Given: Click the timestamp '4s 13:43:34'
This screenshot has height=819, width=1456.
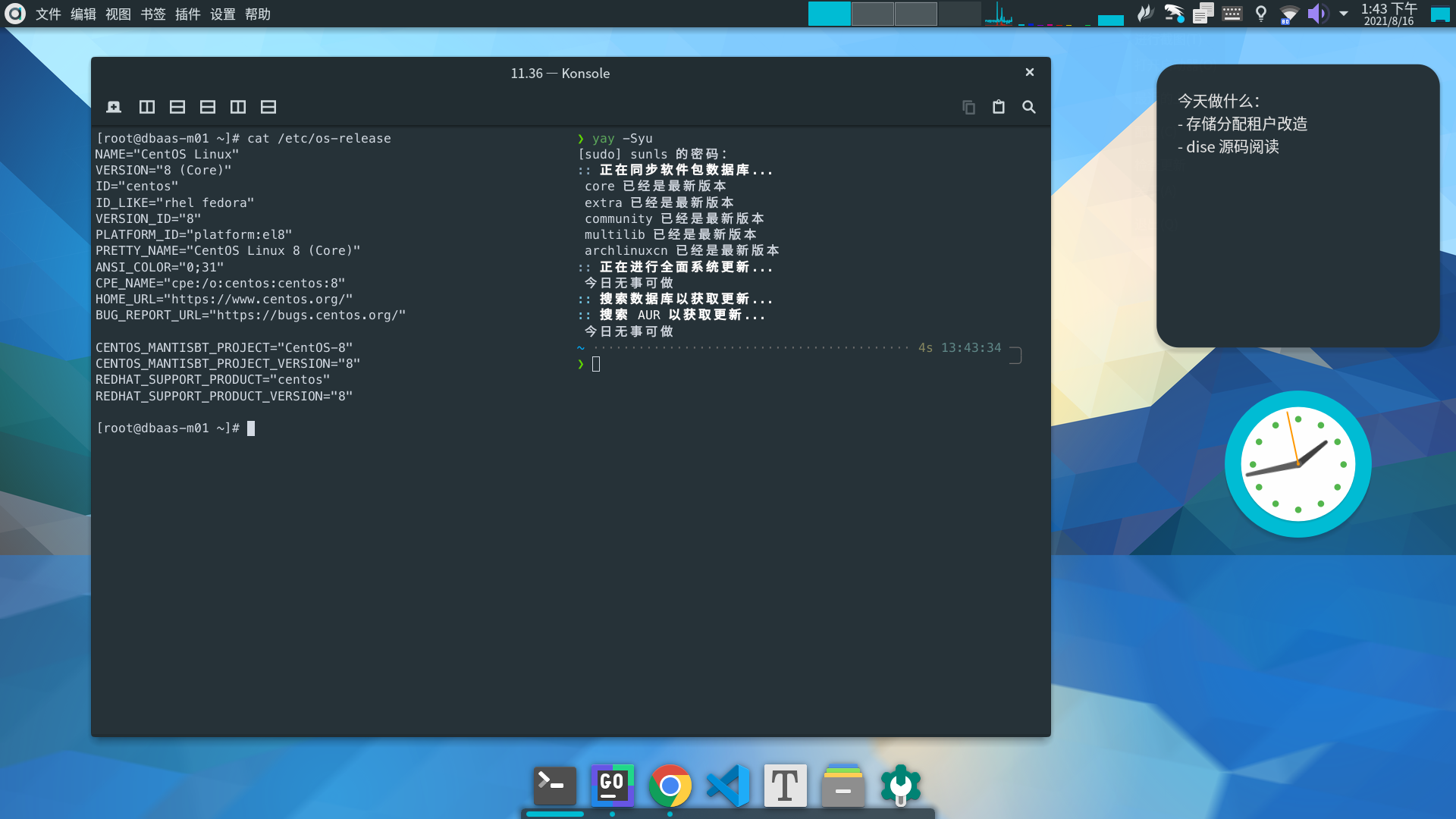Looking at the screenshot, I should coord(959,347).
